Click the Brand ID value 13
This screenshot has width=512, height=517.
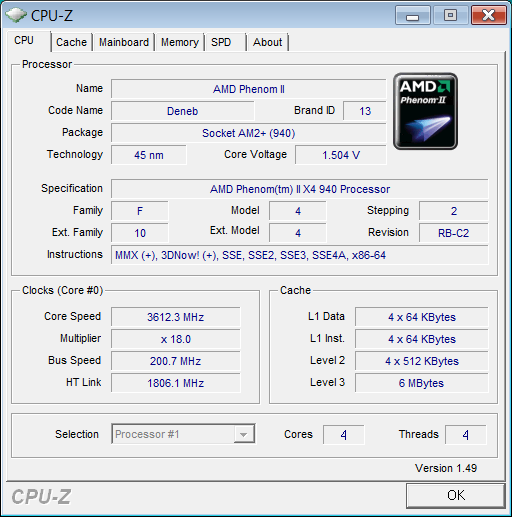[x=365, y=111]
